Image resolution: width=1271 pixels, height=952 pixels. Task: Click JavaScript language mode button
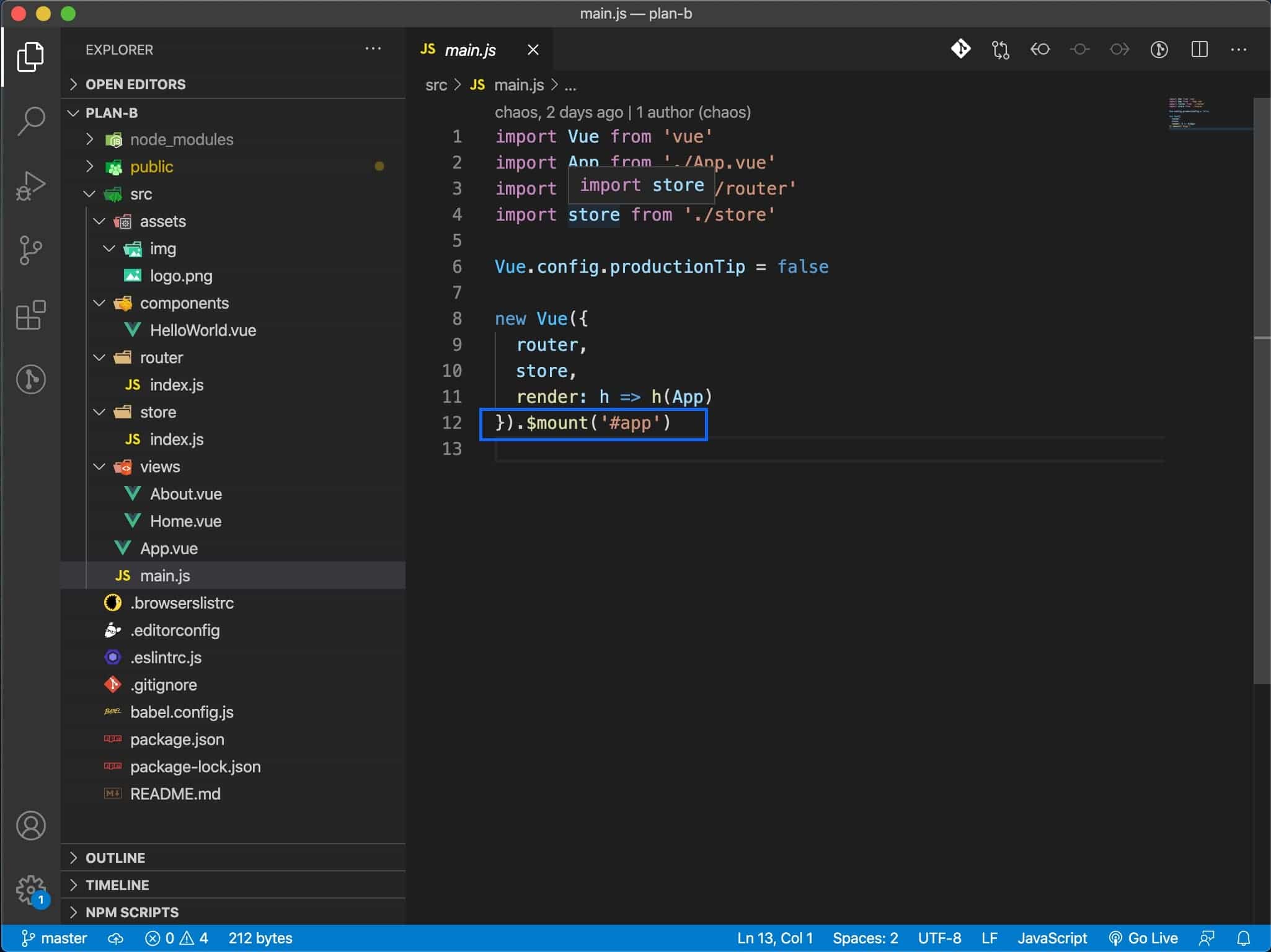tap(1052, 938)
